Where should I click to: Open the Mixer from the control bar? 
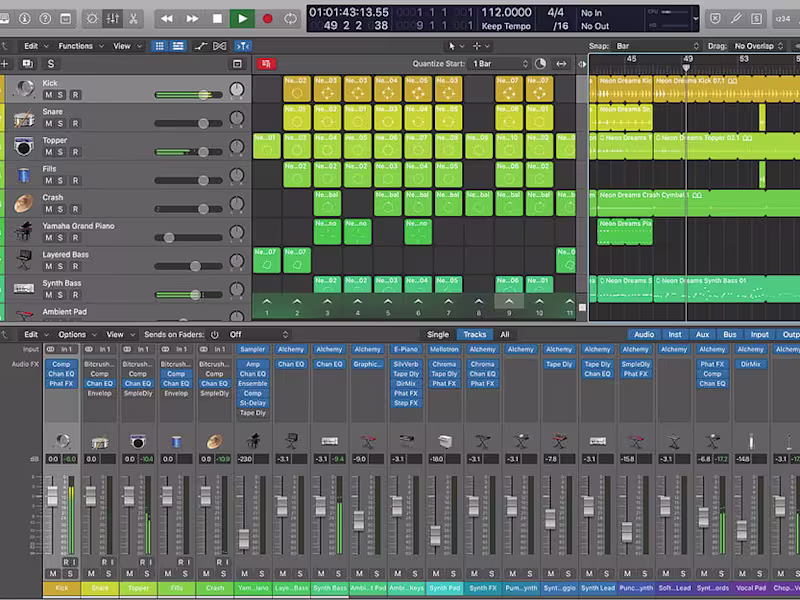[x=114, y=18]
